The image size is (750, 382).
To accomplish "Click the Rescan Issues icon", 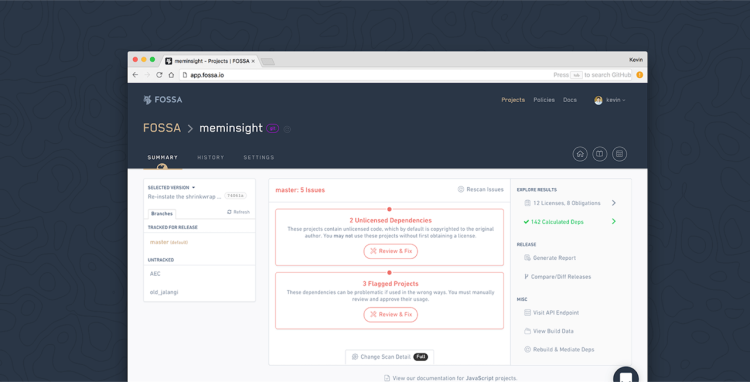I will coord(461,189).
